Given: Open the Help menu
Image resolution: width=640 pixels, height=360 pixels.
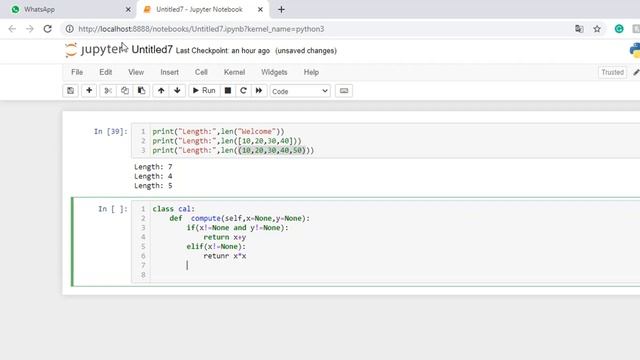Looking at the screenshot, I should (x=311, y=72).
